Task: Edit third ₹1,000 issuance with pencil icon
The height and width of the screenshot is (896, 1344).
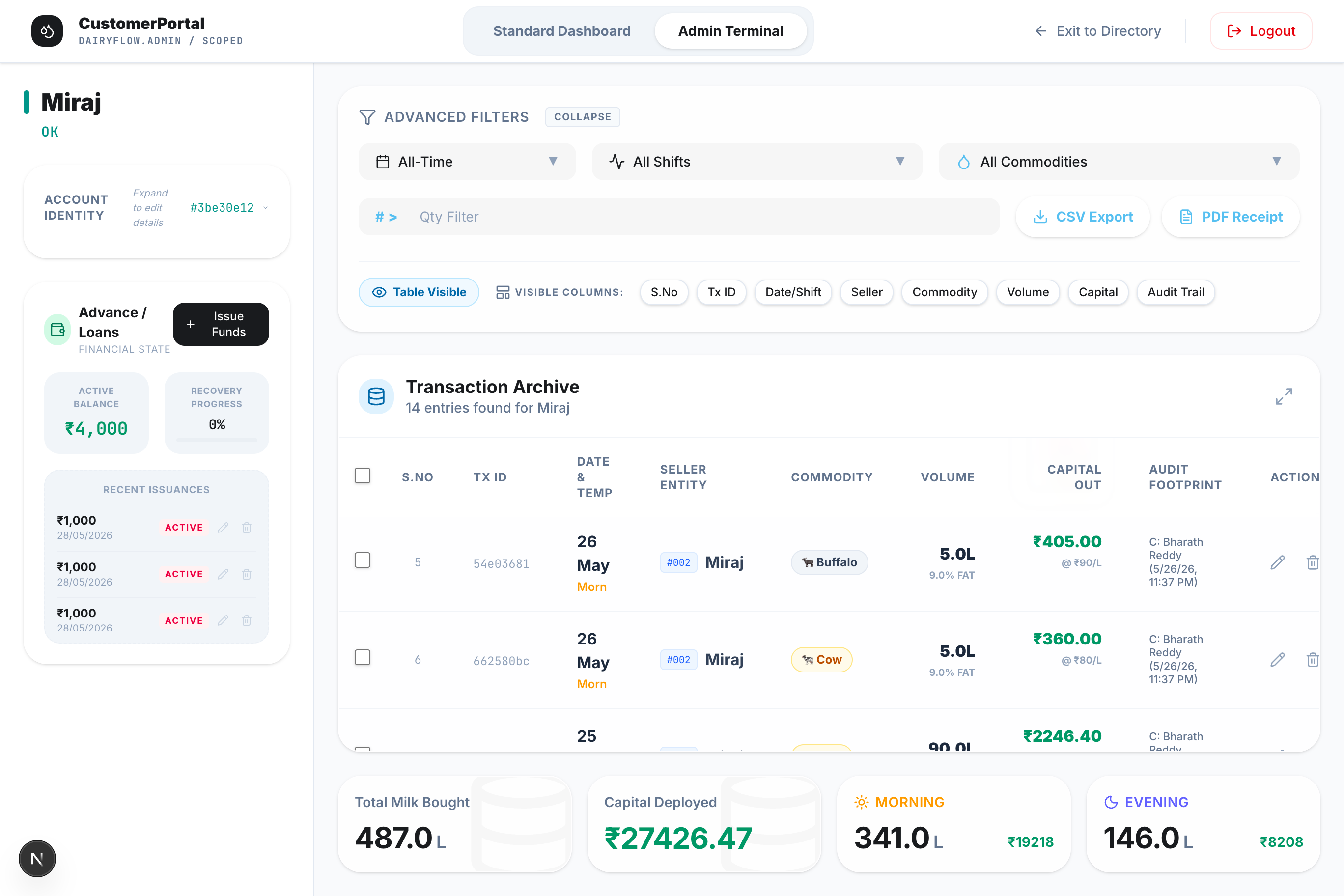Action: pyautogui.click(x=223, y=620)
